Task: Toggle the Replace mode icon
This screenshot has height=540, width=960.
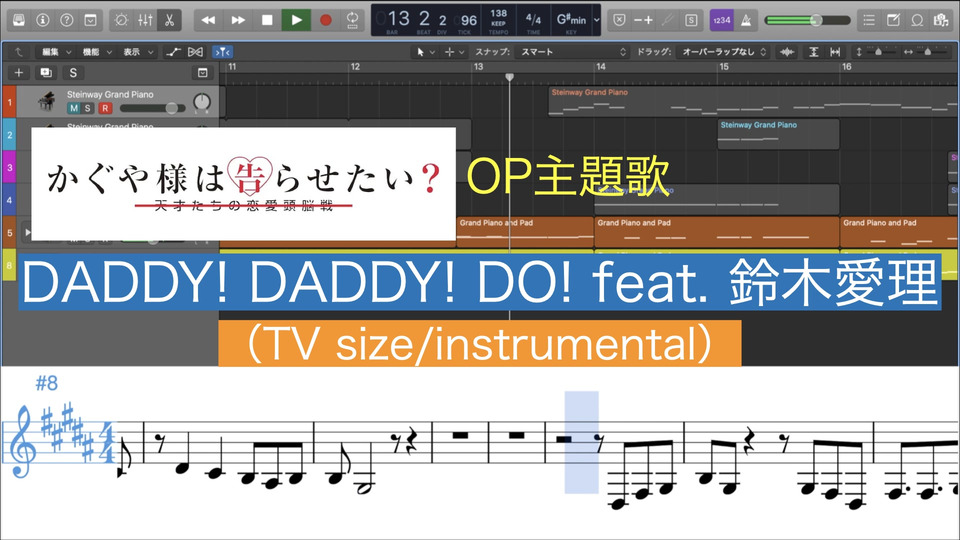Action: point(620,20)
